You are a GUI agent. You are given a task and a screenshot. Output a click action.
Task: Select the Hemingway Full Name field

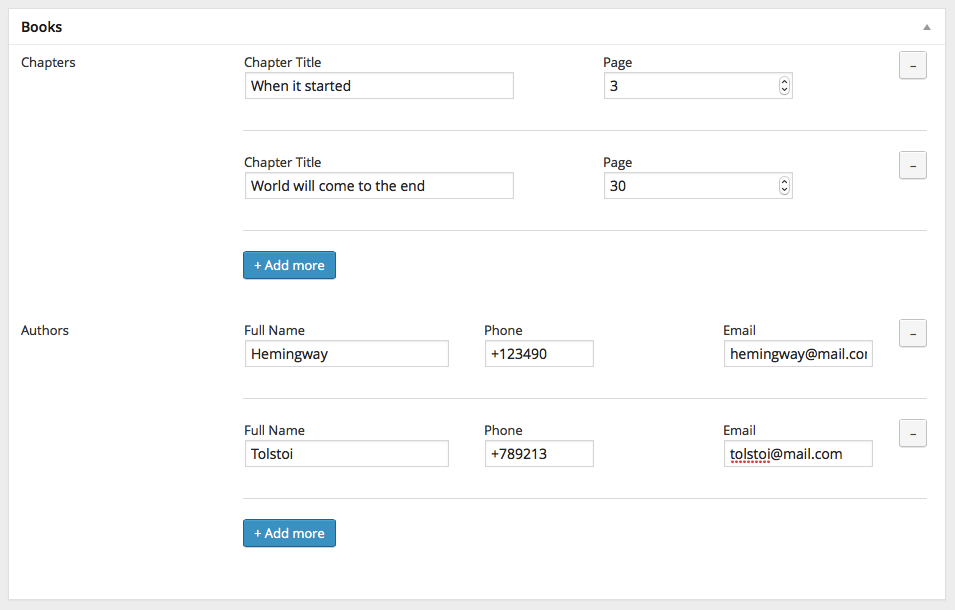[x=346, y=354]
